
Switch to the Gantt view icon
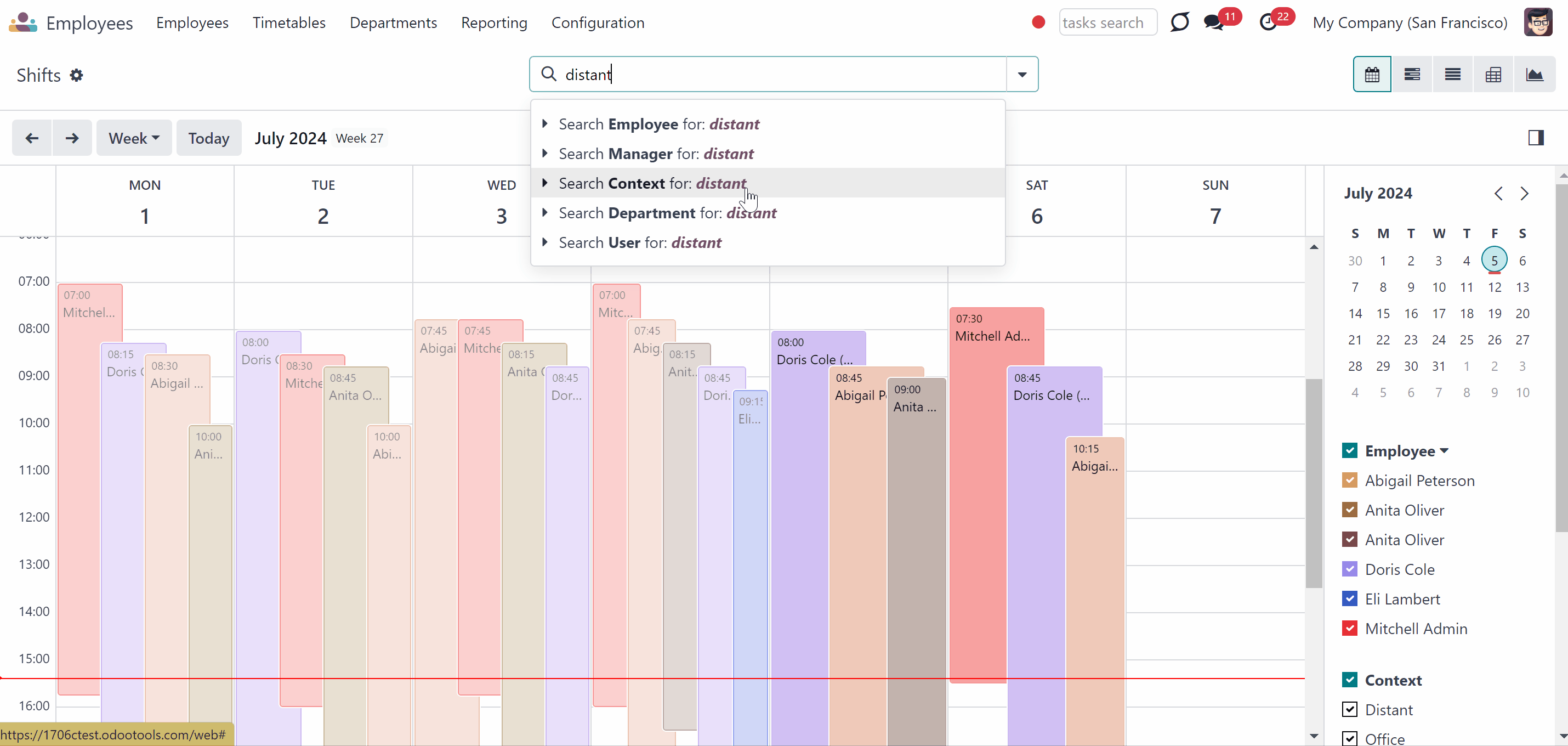pos(1412,74)
